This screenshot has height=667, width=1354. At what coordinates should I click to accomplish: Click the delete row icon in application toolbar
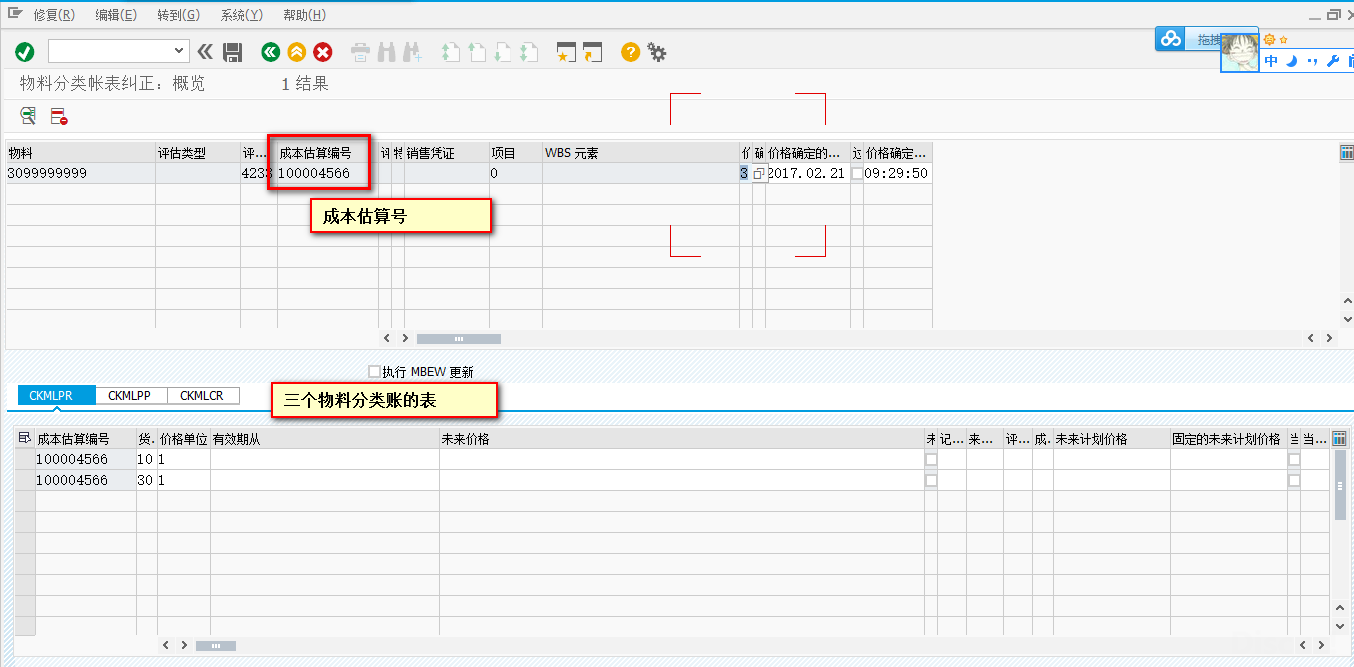click(x=57, y=116)
